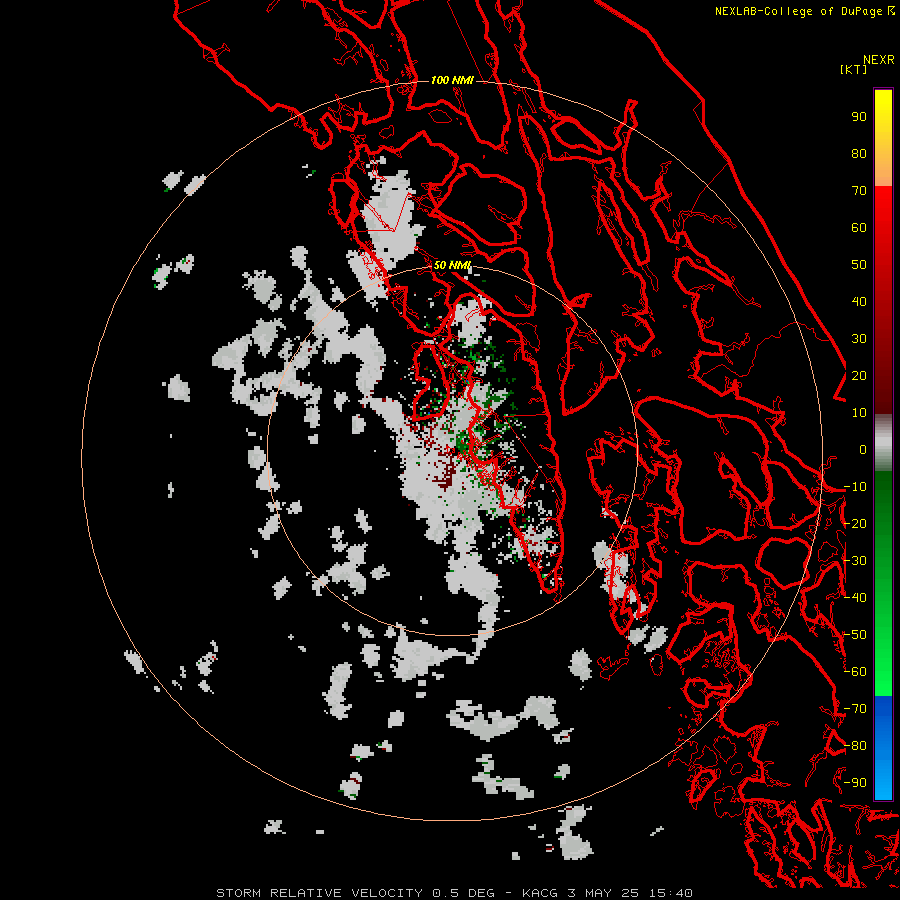Click the 50 NMI range ring label
This screenshot has height=900, width=900.
[x=452, y=265]
